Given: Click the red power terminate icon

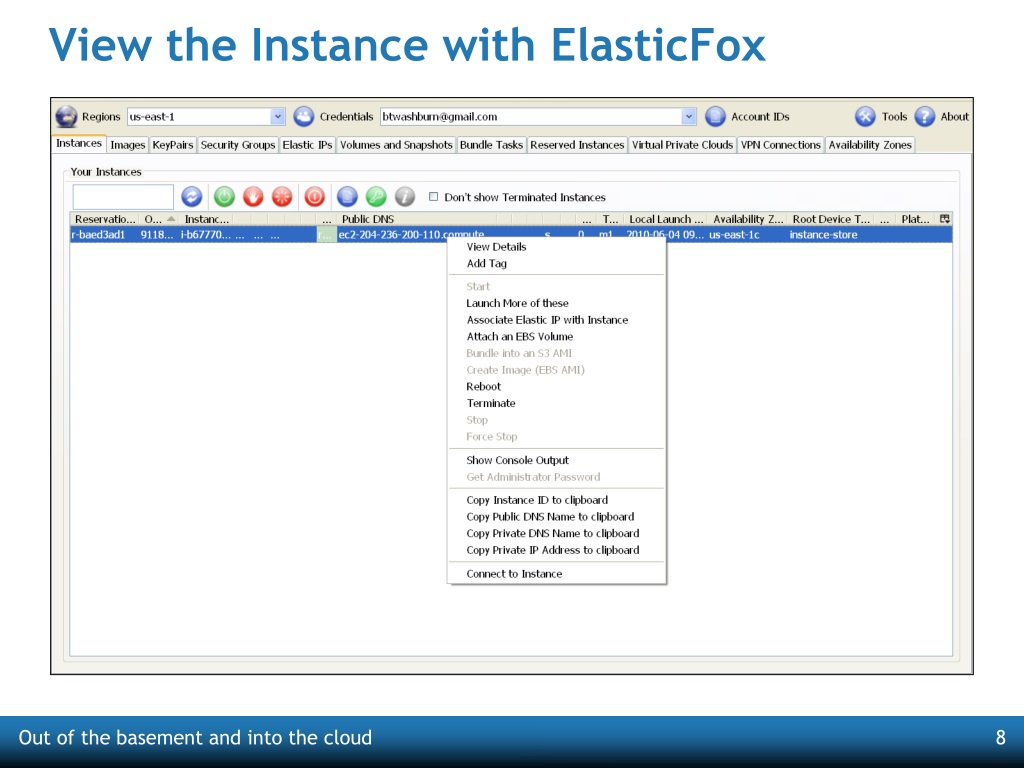Looking at the screenshot, I should [315, 197].
